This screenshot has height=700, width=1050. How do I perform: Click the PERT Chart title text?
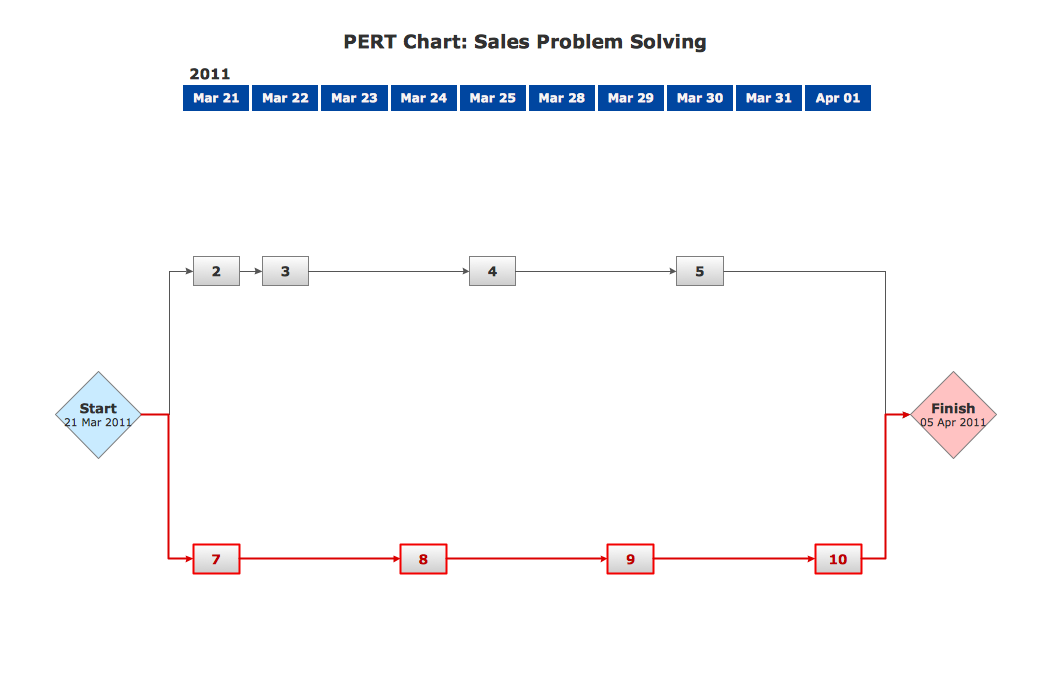[x=525, y=42]
